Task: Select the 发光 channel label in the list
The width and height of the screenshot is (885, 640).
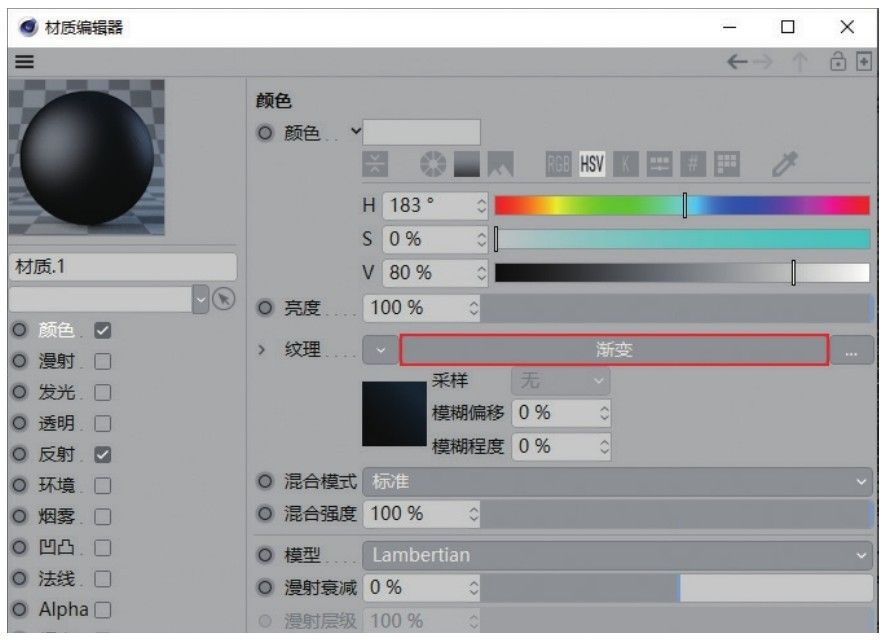Action: pos(56,392)
